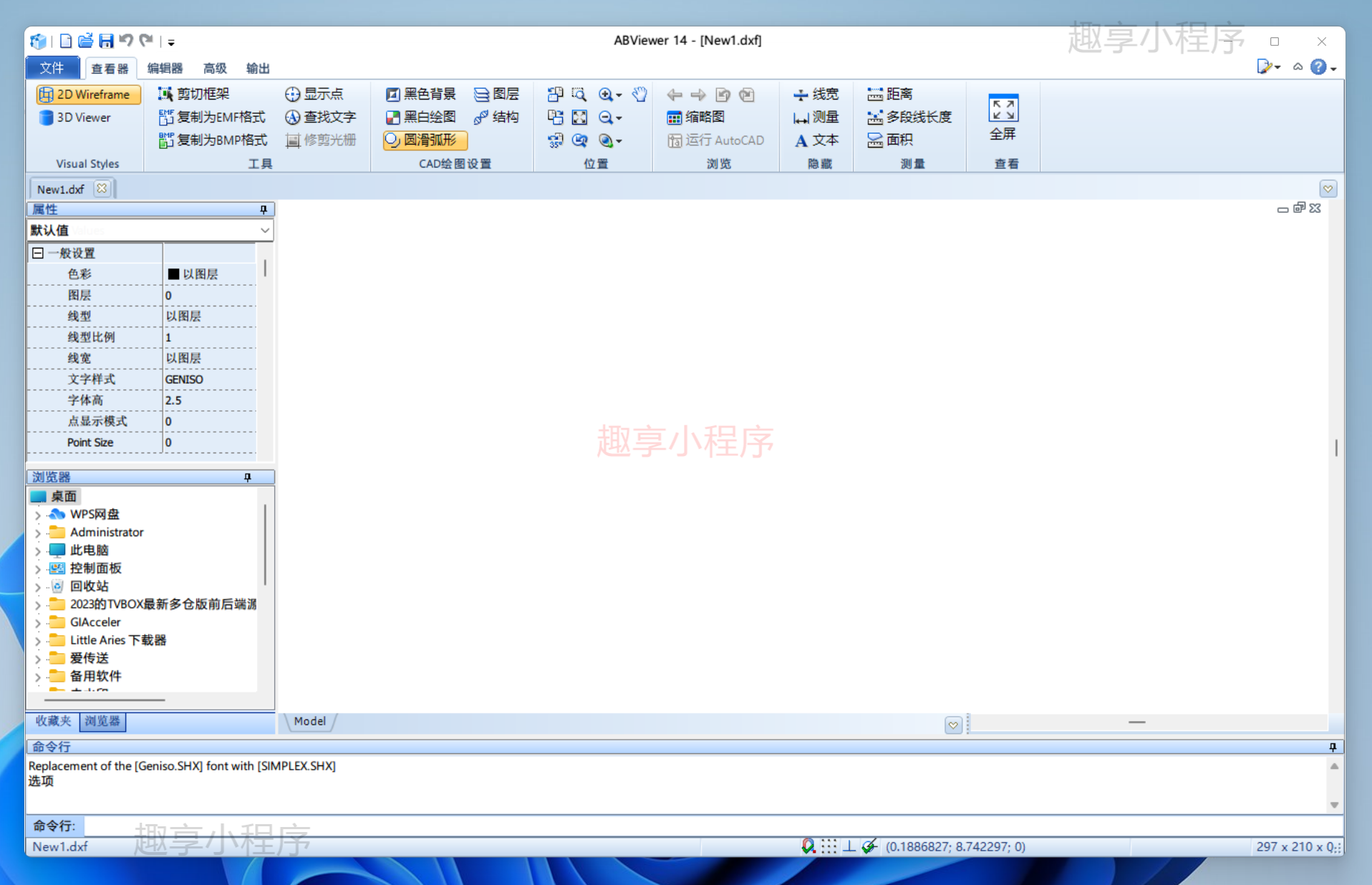This screenshot has height=885, width=1372.
Task: Click the ortho perpendicular icon in status bar
Action: [849, 846]
